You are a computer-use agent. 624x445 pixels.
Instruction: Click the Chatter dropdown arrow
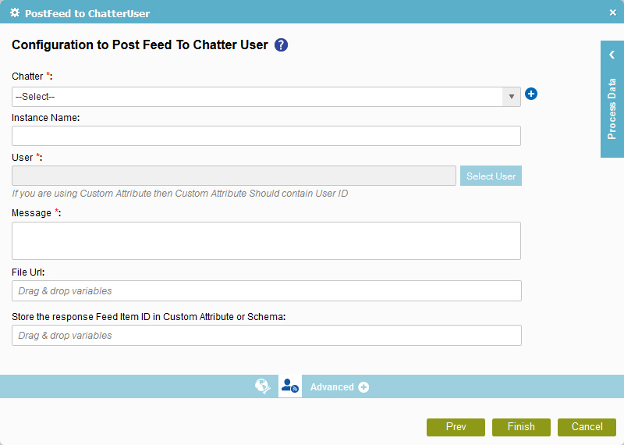pos(511,97)
